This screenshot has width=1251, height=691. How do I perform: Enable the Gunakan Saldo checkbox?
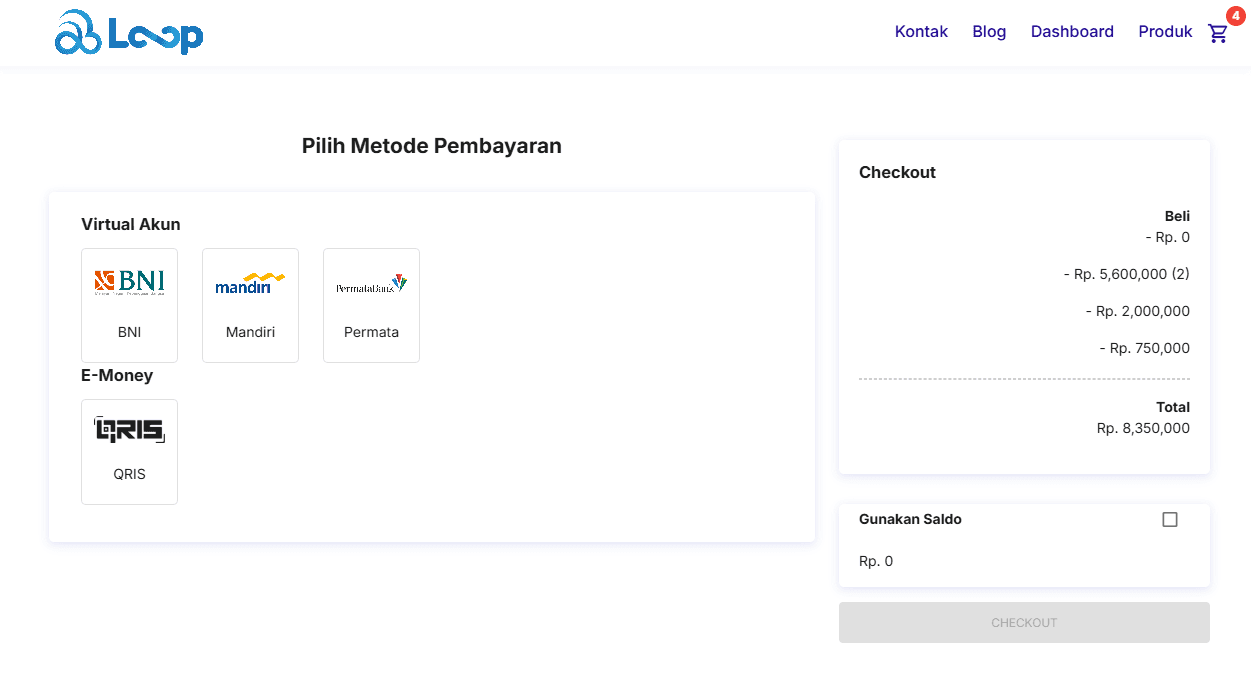click(x=1169, y=519)
